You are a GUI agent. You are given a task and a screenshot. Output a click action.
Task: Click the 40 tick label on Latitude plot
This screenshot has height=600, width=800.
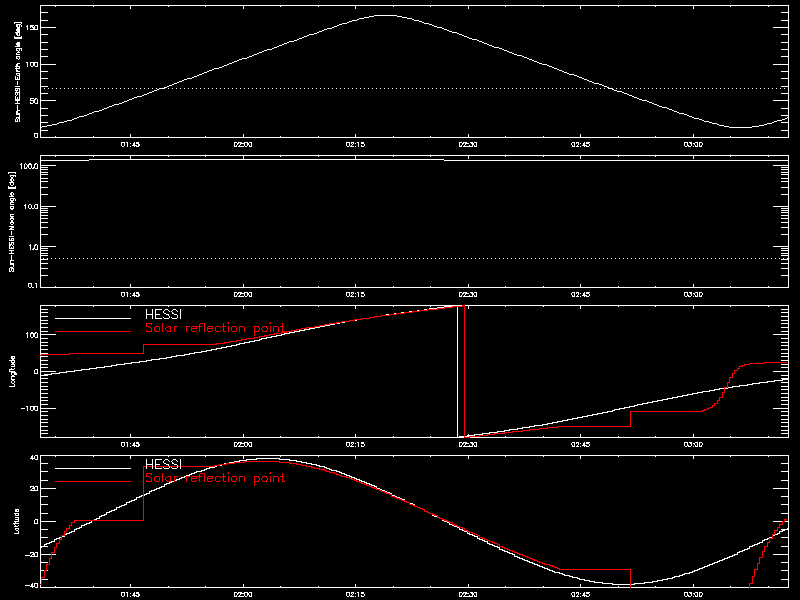tap(34, 458)
